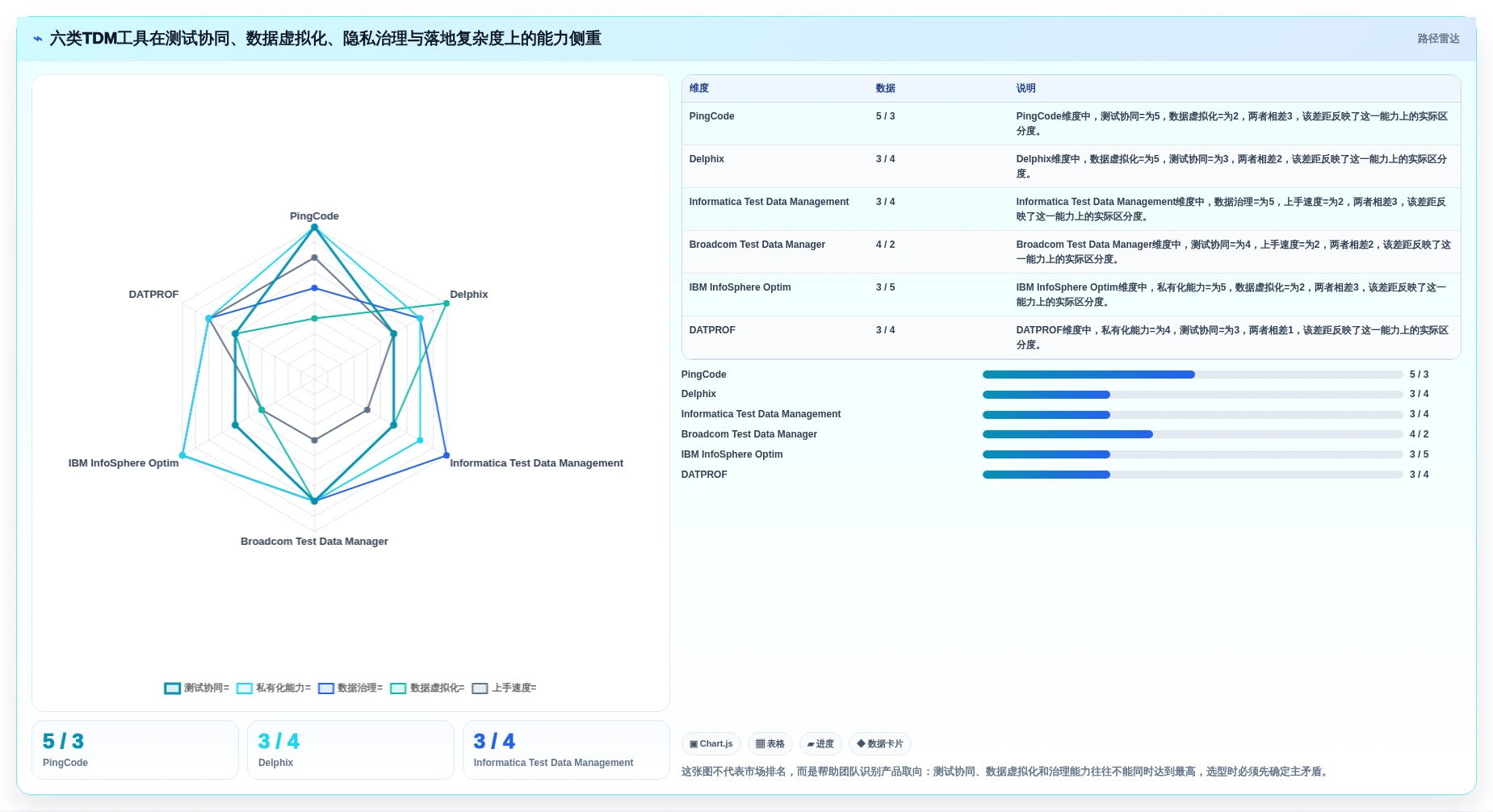Click the 4 / 2 value in the Broadcom table row
1493x812 pixels.
(x=885, y=245)
